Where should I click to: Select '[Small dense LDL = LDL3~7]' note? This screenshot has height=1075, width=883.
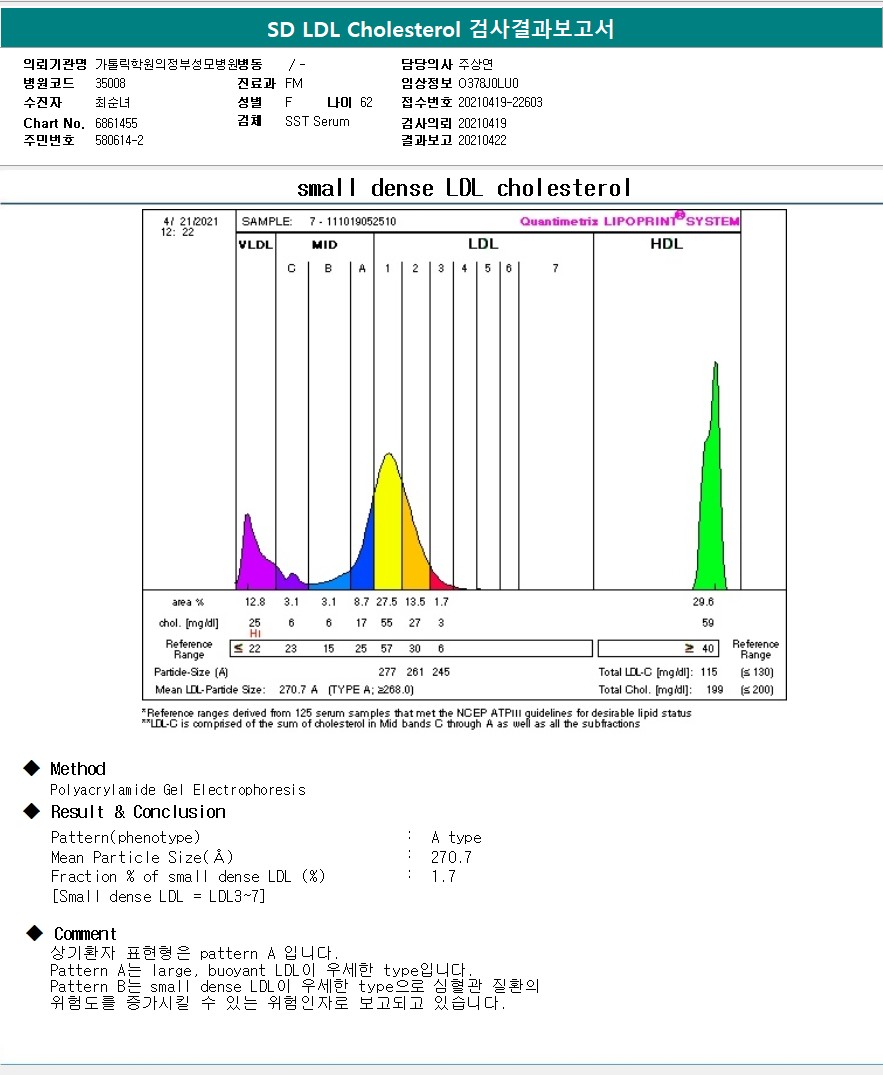click(159, 897)
